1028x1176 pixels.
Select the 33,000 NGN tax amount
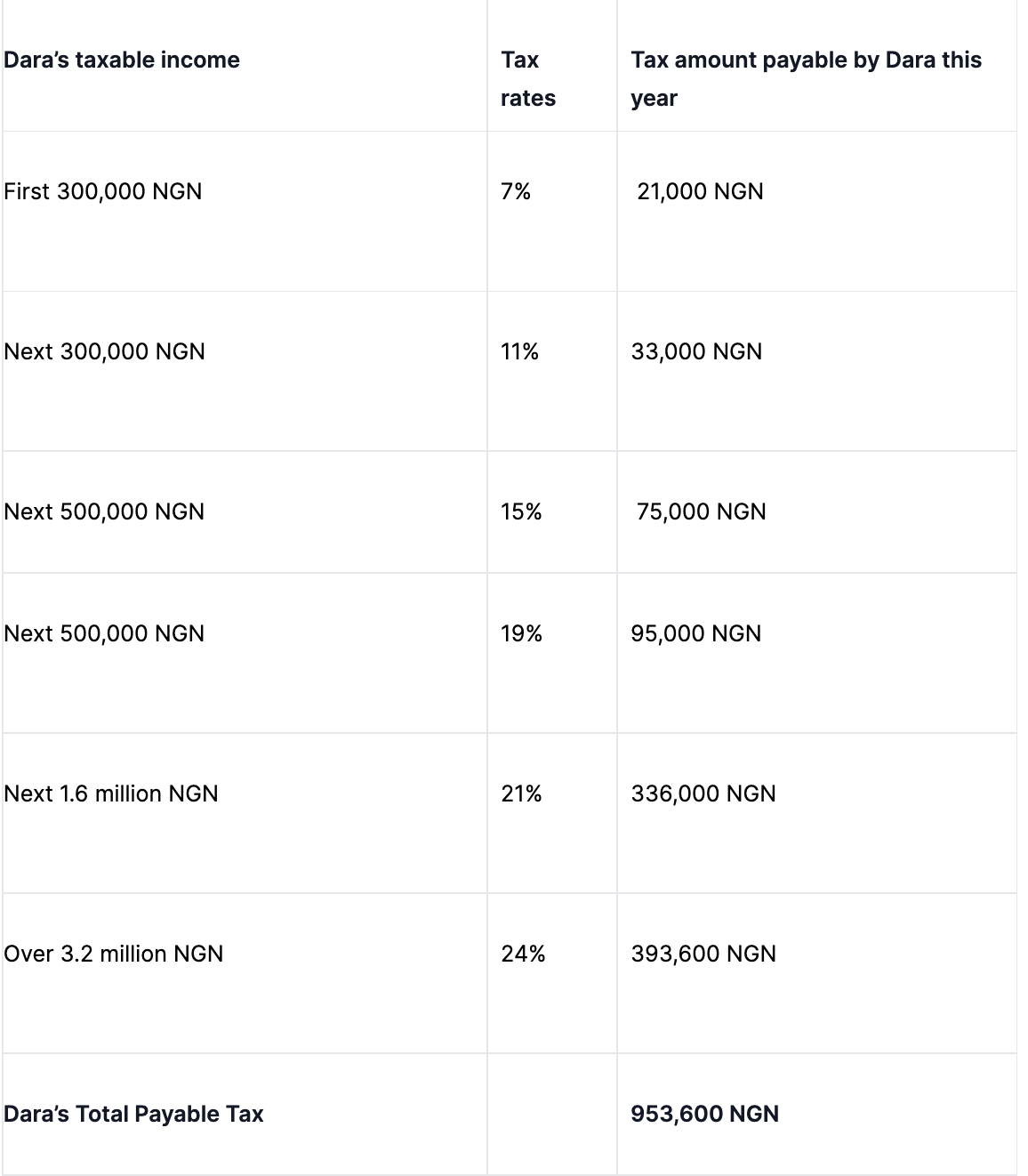click(x=696, y=352)
